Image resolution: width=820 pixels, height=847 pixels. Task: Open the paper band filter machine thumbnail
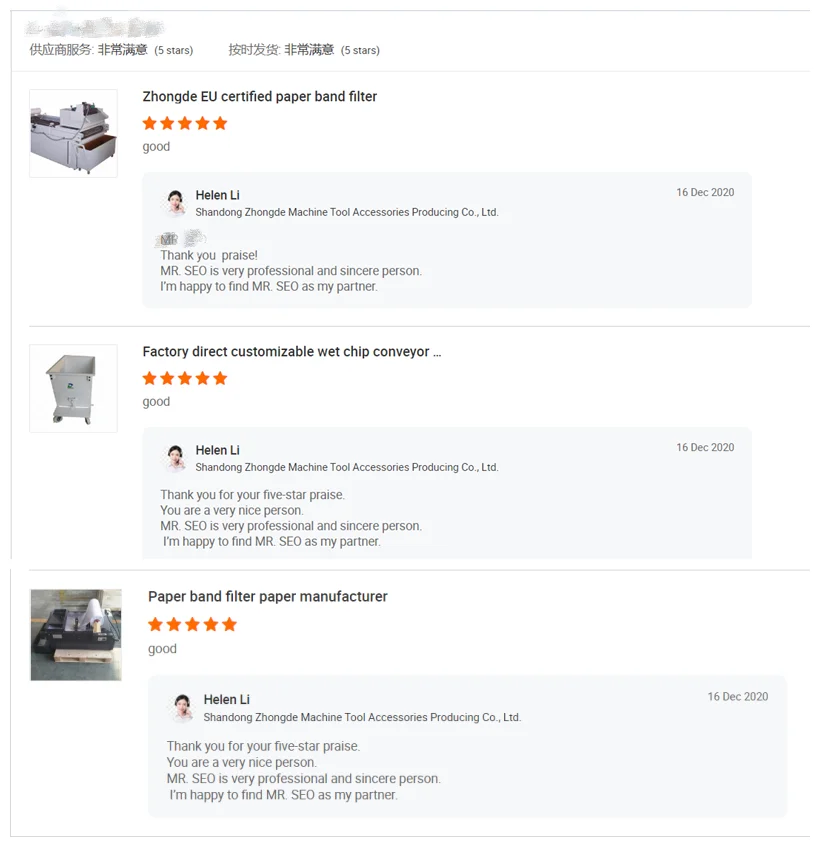[x=73, y=133]
